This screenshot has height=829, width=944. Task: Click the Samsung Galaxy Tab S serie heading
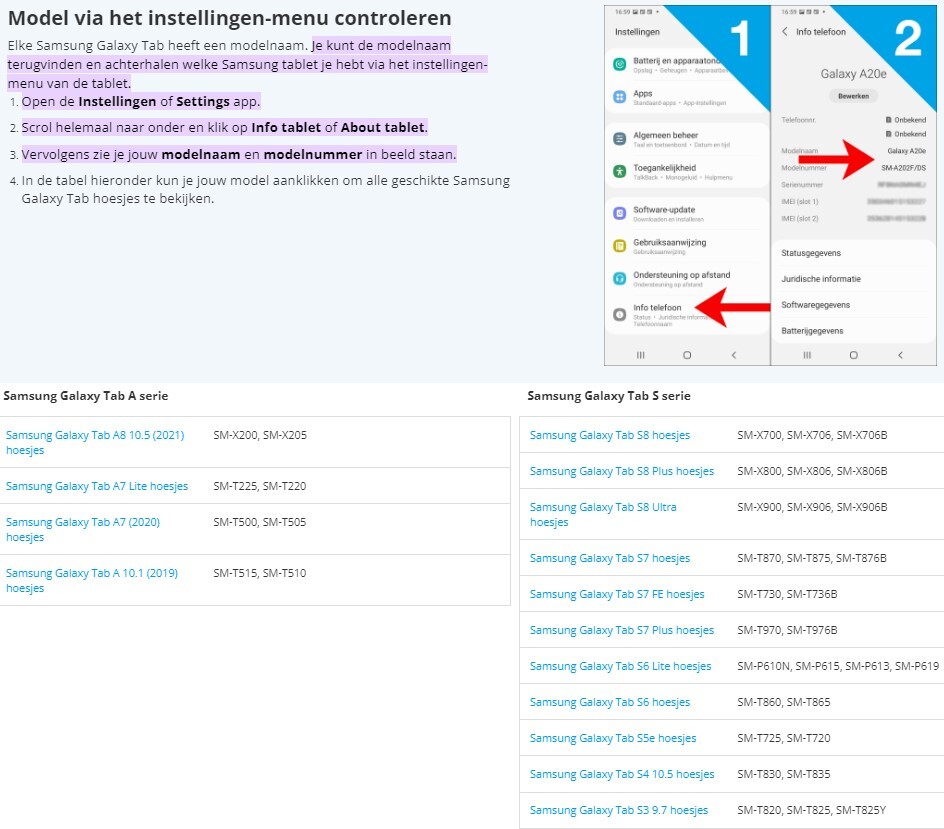coord(609,396)
